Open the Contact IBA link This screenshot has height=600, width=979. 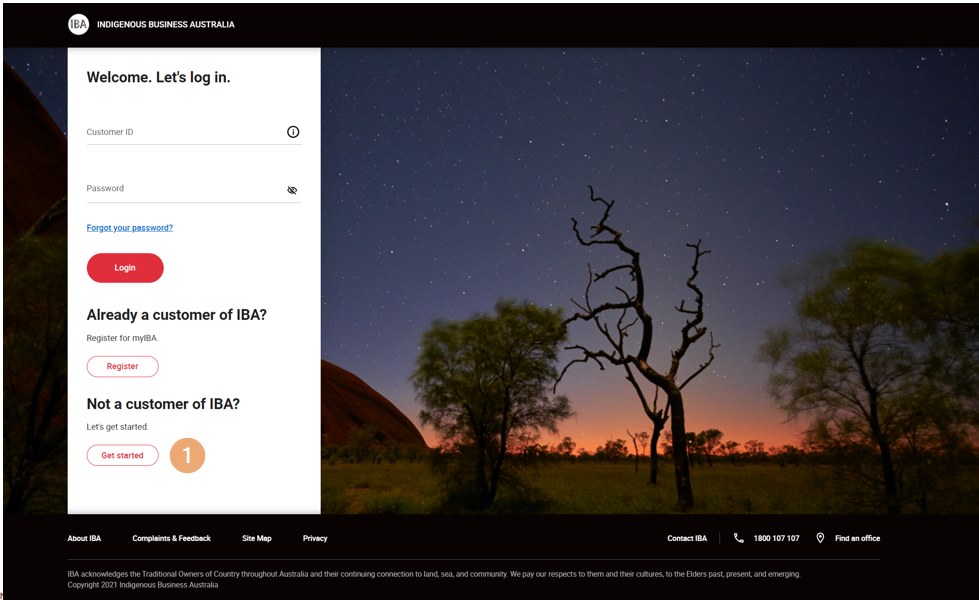687,538
